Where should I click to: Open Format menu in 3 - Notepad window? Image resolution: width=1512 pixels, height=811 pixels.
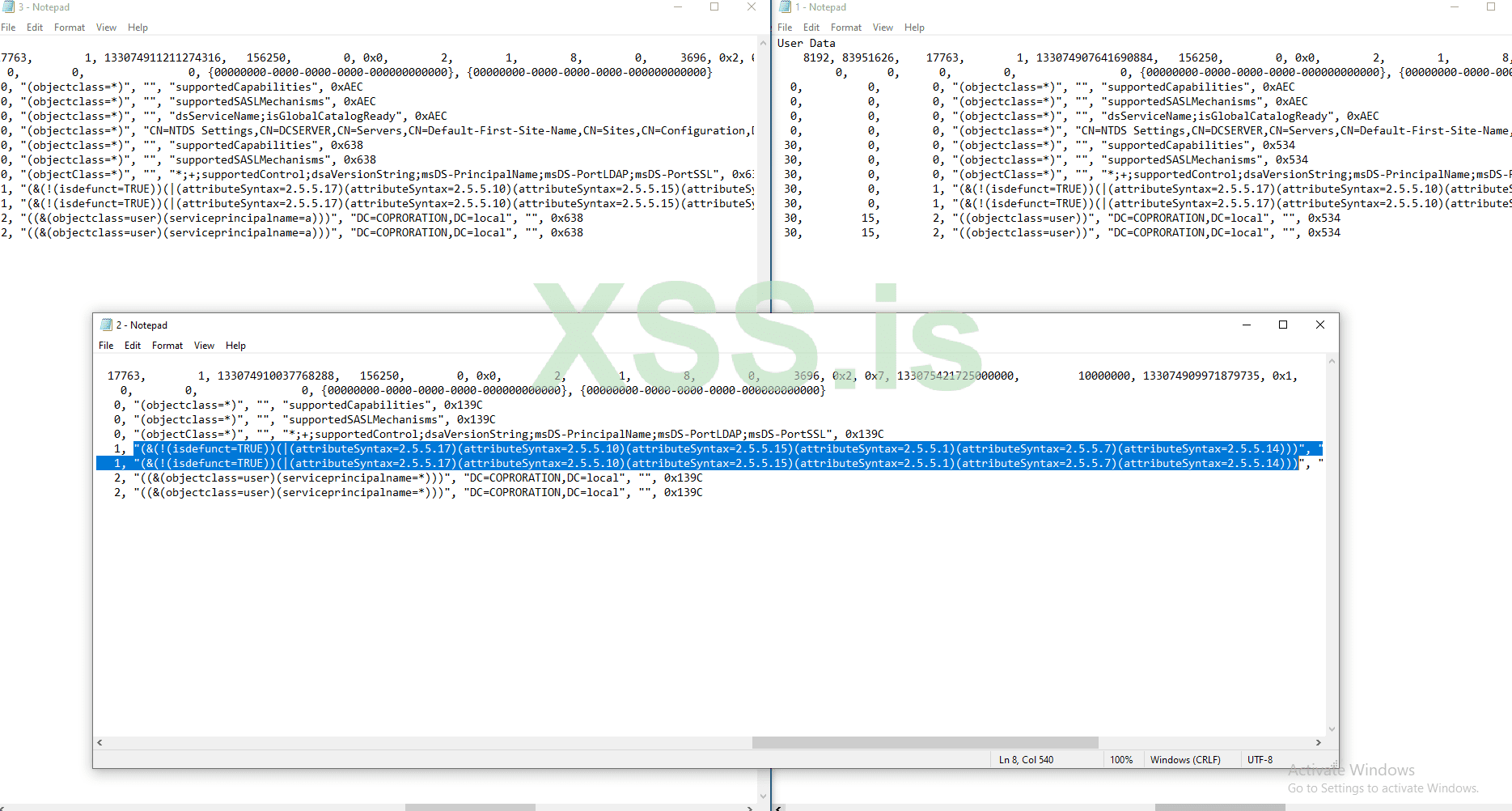coord(70,28)
